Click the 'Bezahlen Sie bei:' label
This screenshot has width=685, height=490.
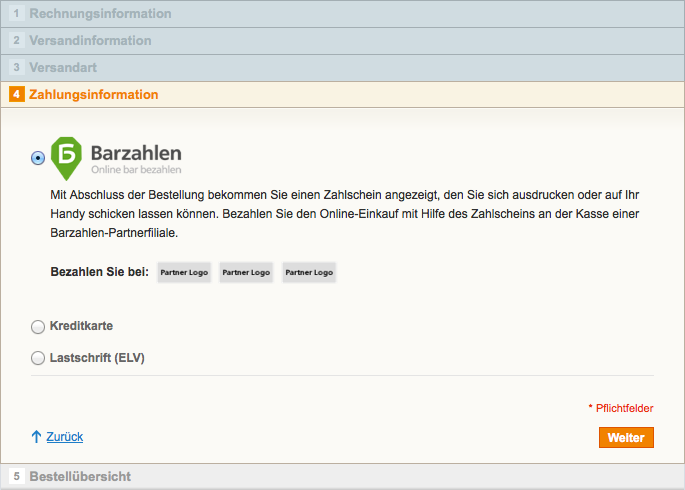[100, 272]
